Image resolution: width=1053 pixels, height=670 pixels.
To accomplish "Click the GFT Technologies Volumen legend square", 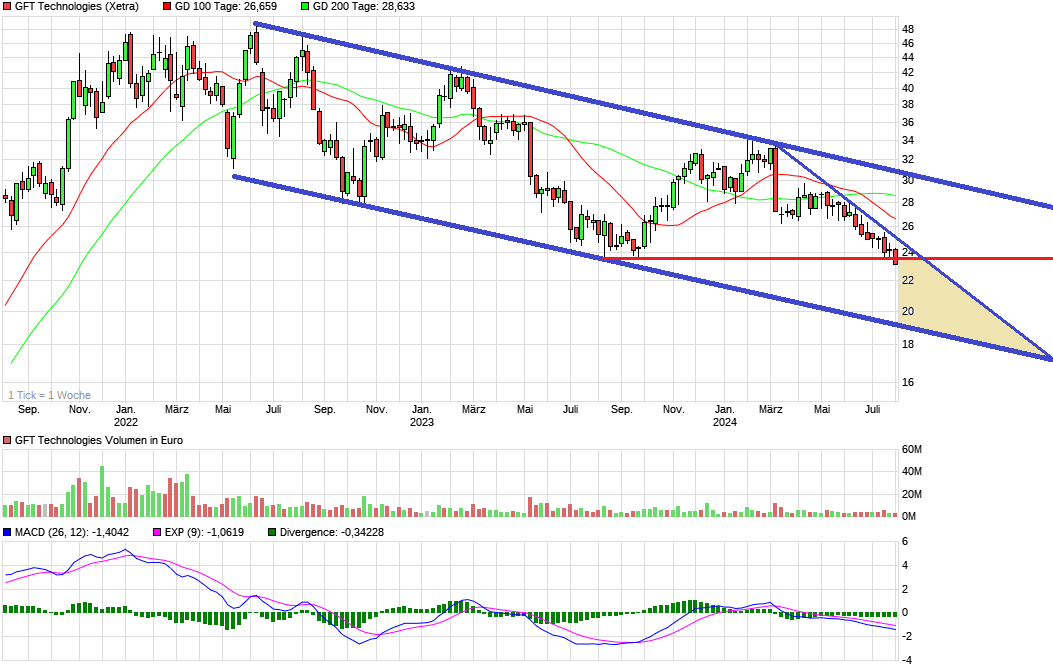I will point(8,439).
